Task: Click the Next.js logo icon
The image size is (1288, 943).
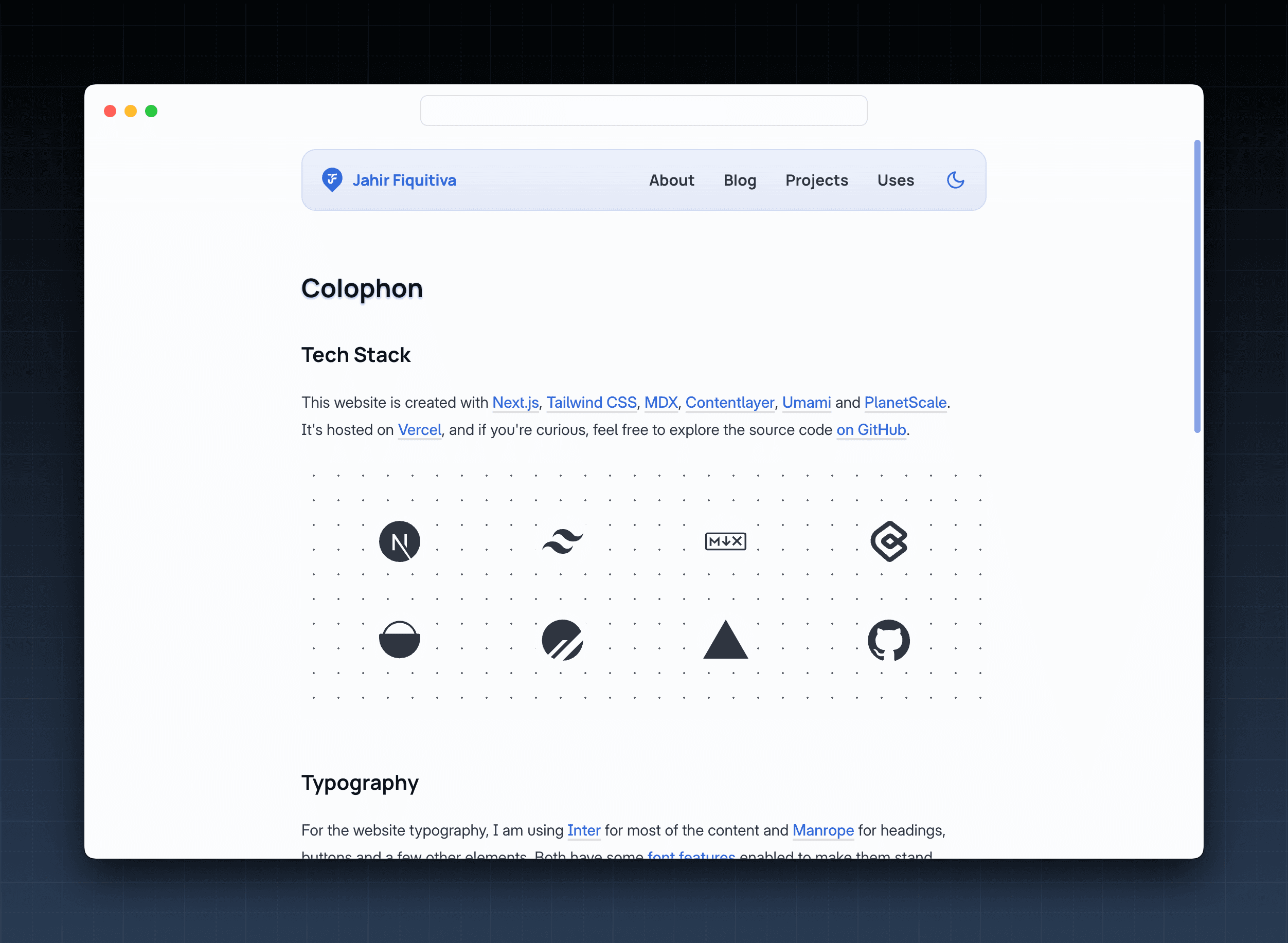Action: [399, 541]
